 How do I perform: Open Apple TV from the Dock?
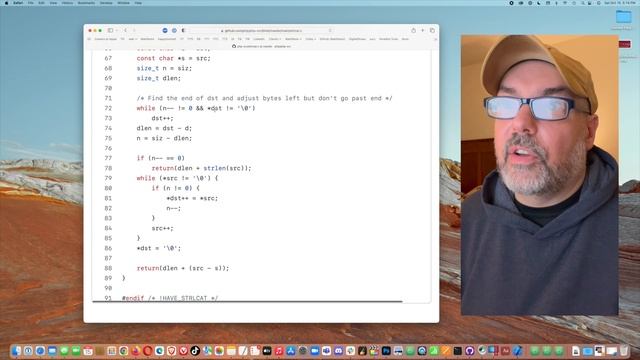[267, 351]
